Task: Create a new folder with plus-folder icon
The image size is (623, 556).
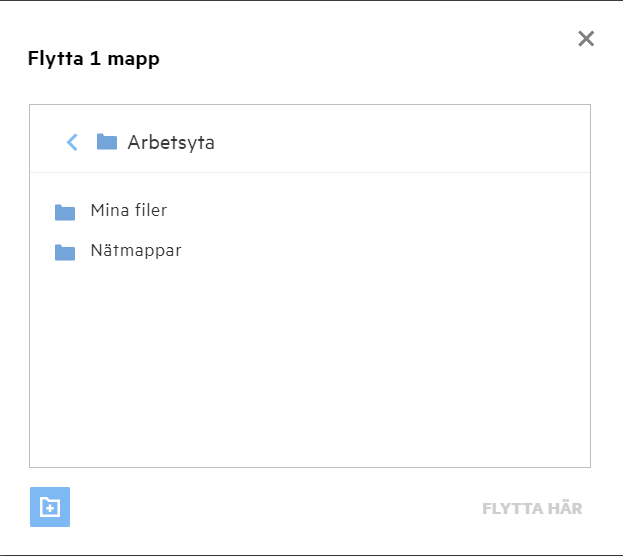Action: click(50, 507)
